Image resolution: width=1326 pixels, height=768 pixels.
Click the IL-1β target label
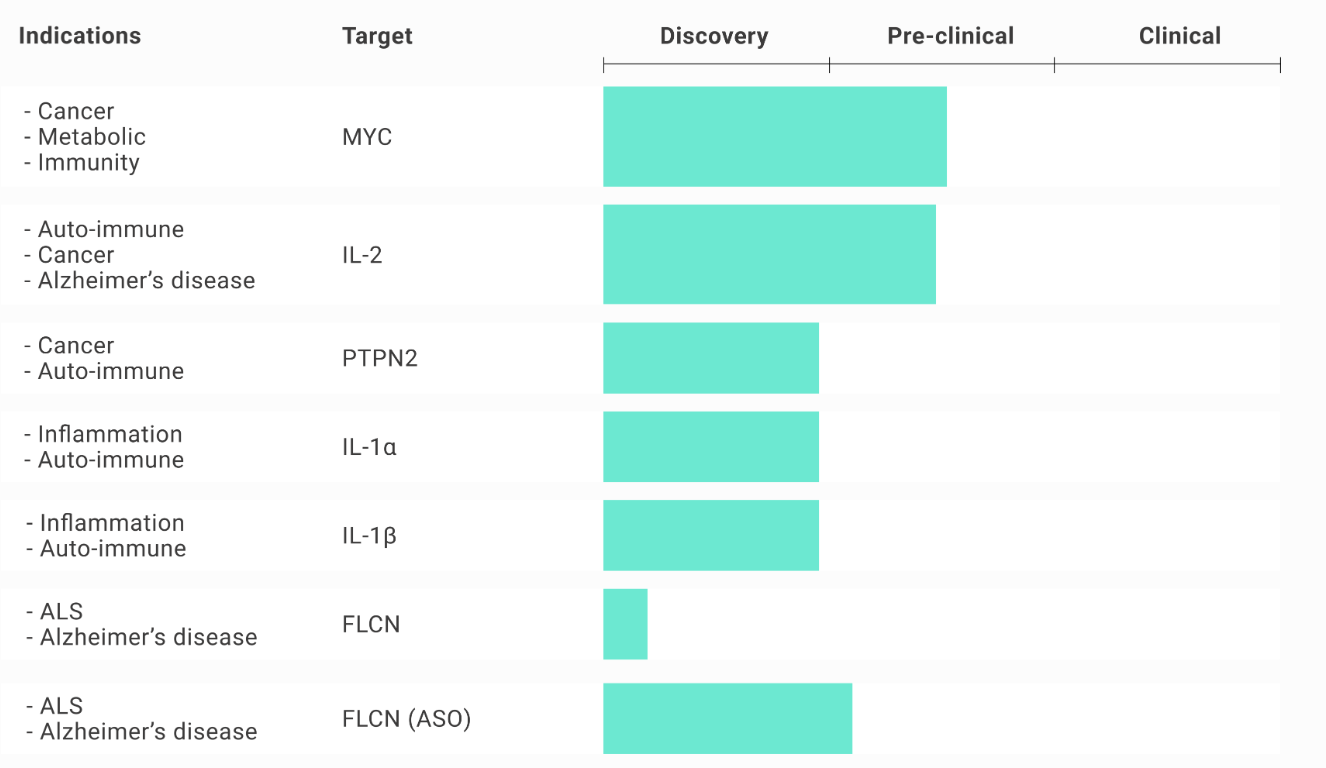click(x=369, y=536)
